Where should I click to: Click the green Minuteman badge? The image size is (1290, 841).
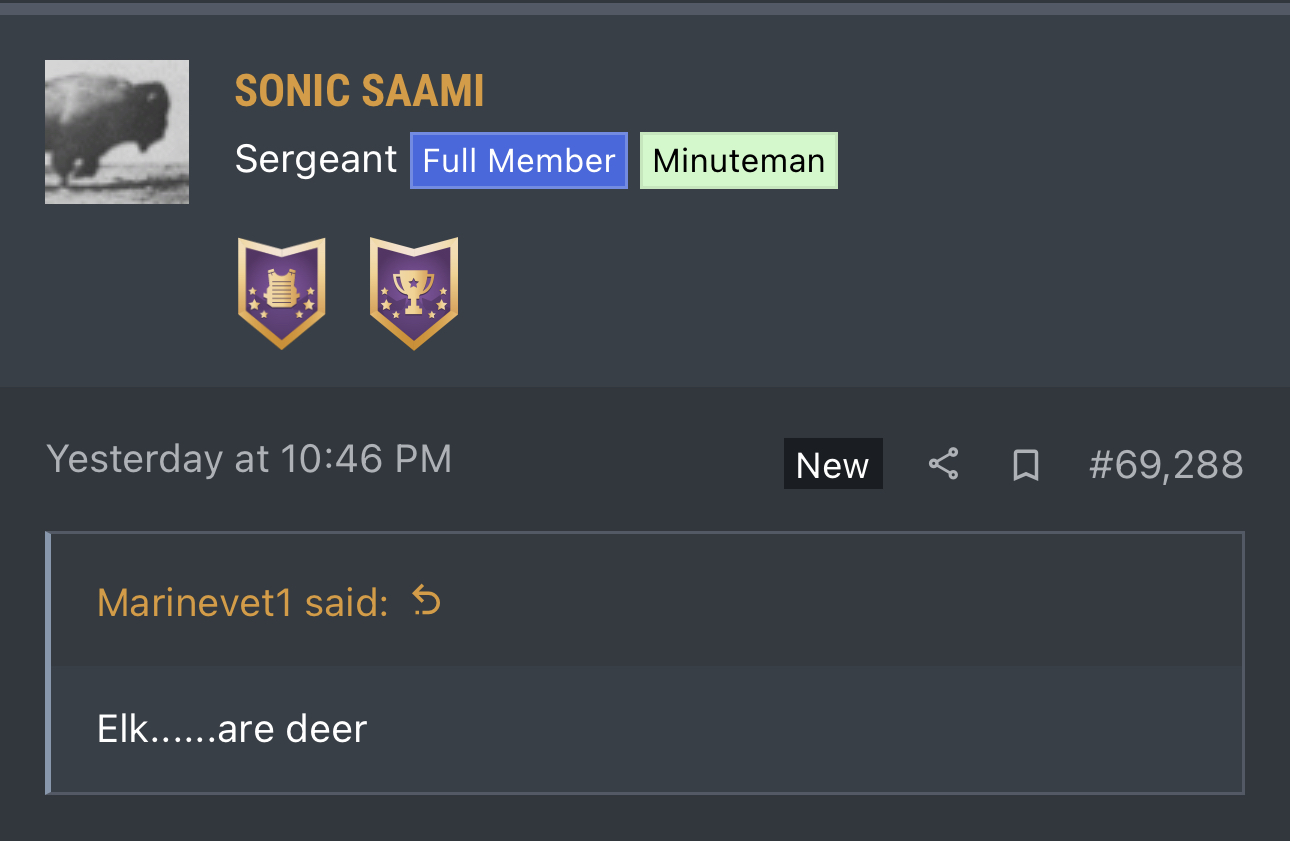coord(738,161)
